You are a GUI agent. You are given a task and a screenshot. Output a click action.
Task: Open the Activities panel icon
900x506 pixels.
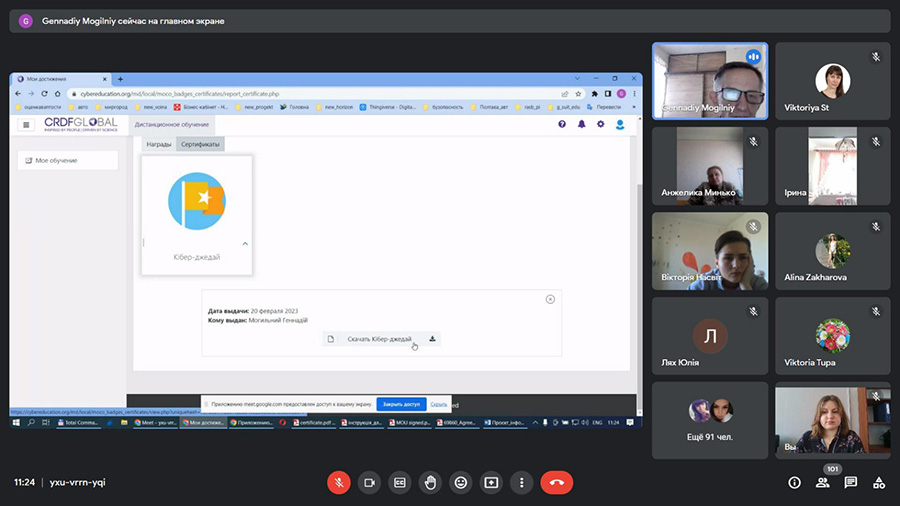click(879, 482)
